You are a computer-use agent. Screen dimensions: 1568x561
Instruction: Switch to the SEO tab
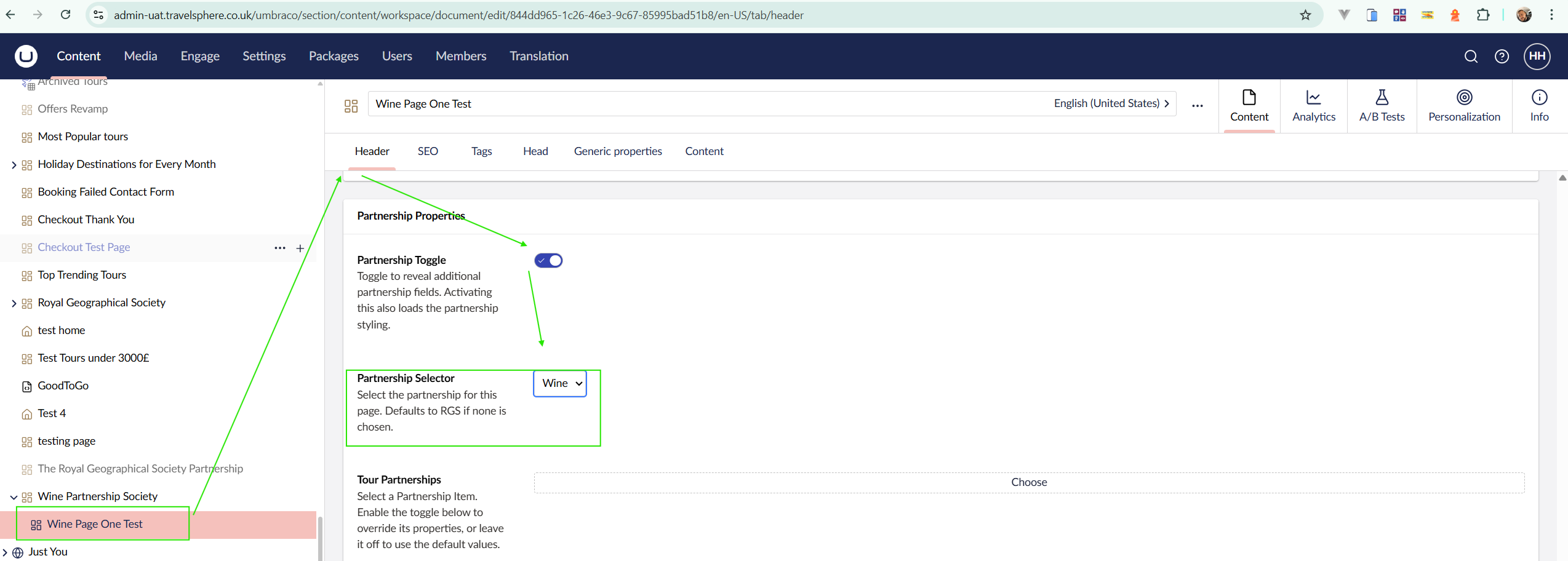point(428,151)
